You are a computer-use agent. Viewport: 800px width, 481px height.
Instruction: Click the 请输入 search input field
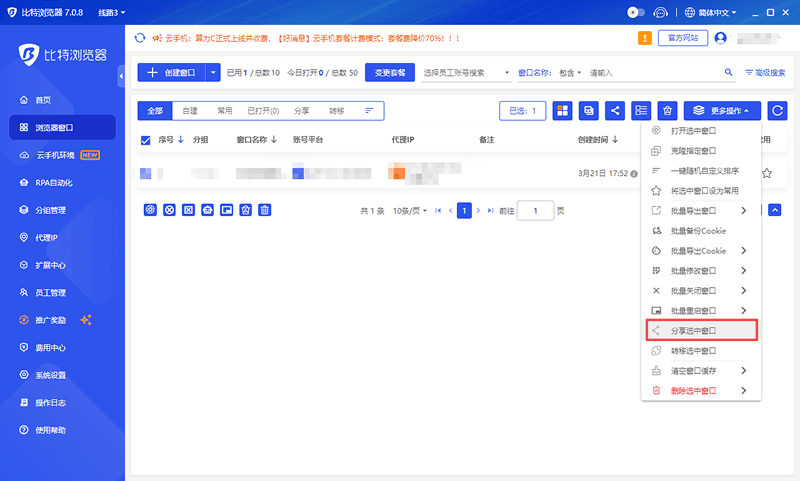click(x=650, y=73)
